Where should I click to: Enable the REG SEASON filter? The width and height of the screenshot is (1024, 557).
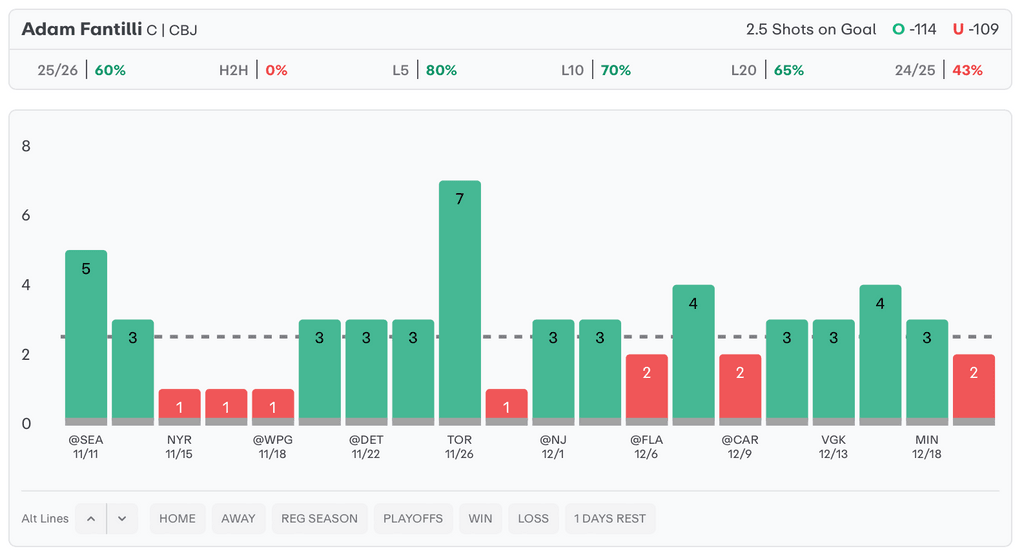(x=319, y=518)
